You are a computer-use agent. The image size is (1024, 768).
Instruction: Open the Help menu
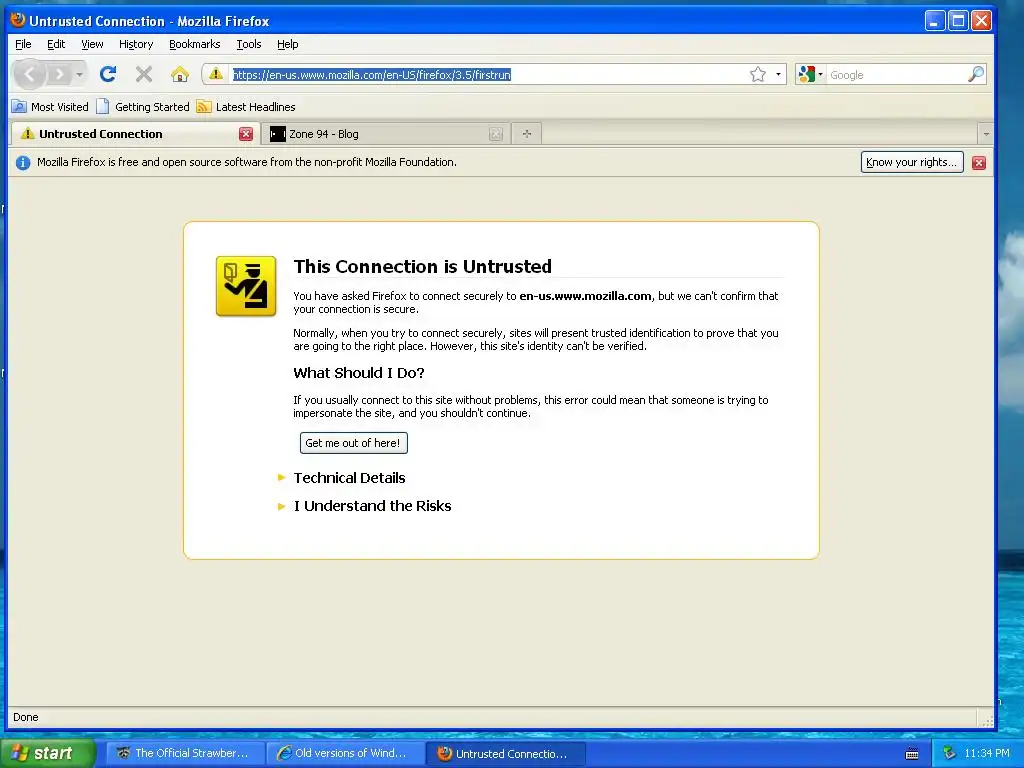point(287,44)
